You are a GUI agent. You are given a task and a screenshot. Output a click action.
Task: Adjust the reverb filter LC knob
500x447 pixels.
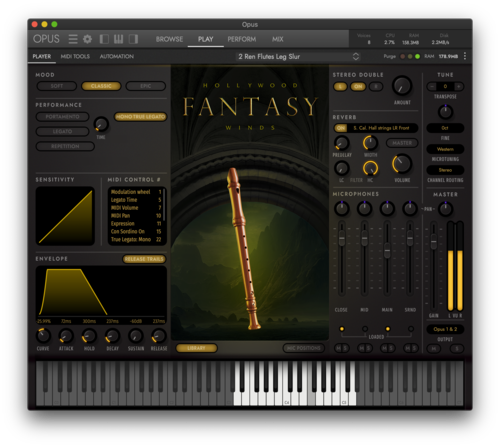[342, 168]
